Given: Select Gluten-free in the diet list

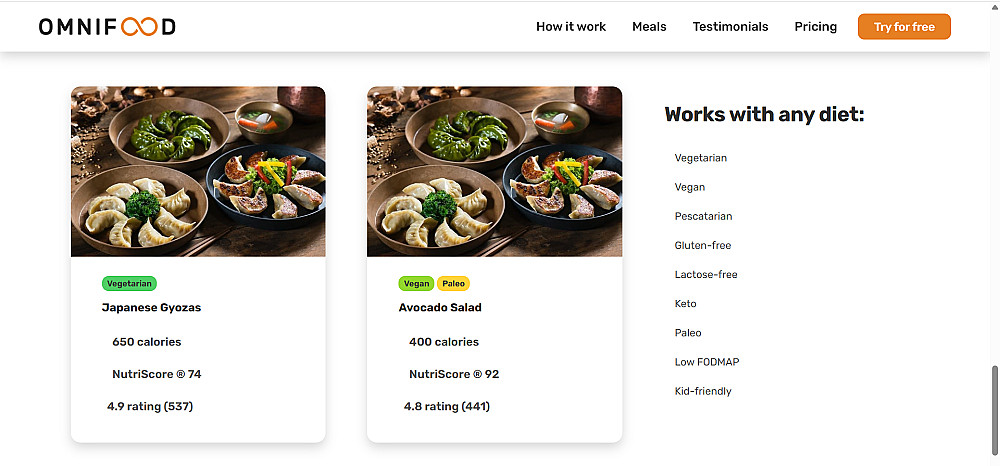Looking at the screenshot, I should coord(703,245).
